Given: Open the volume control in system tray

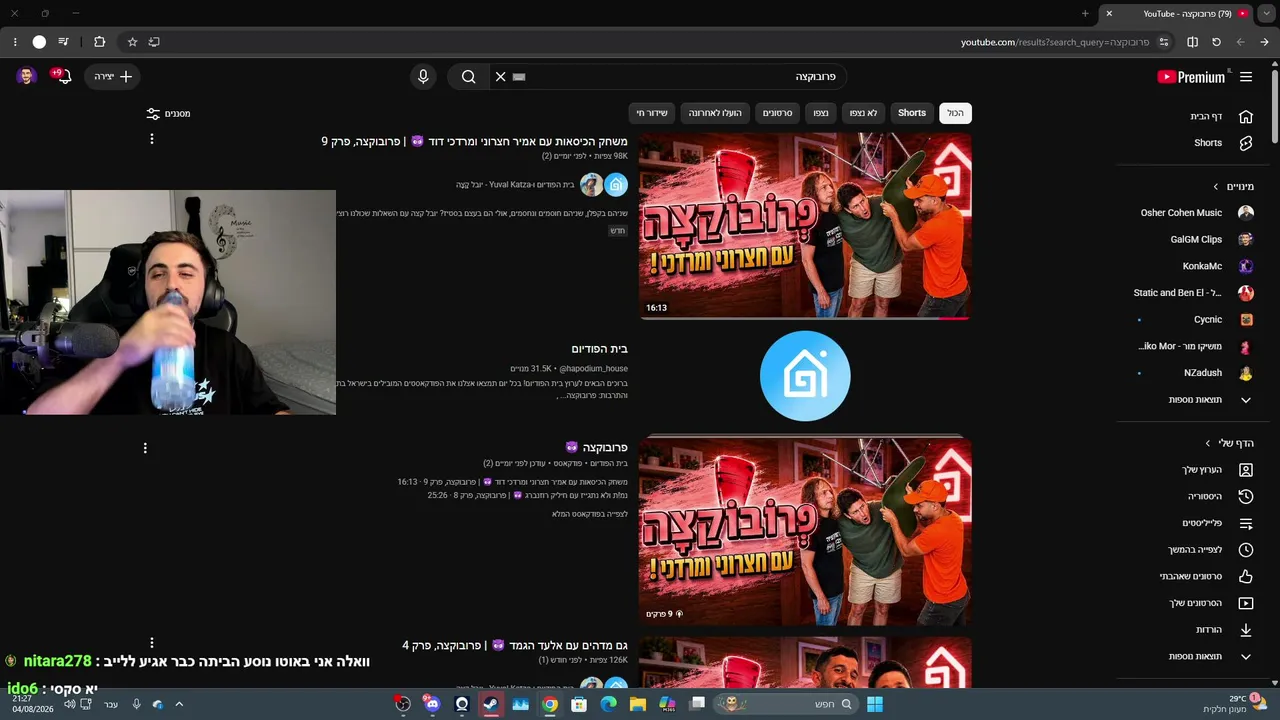Looking at the screenshot, I should tap(69, 704).
